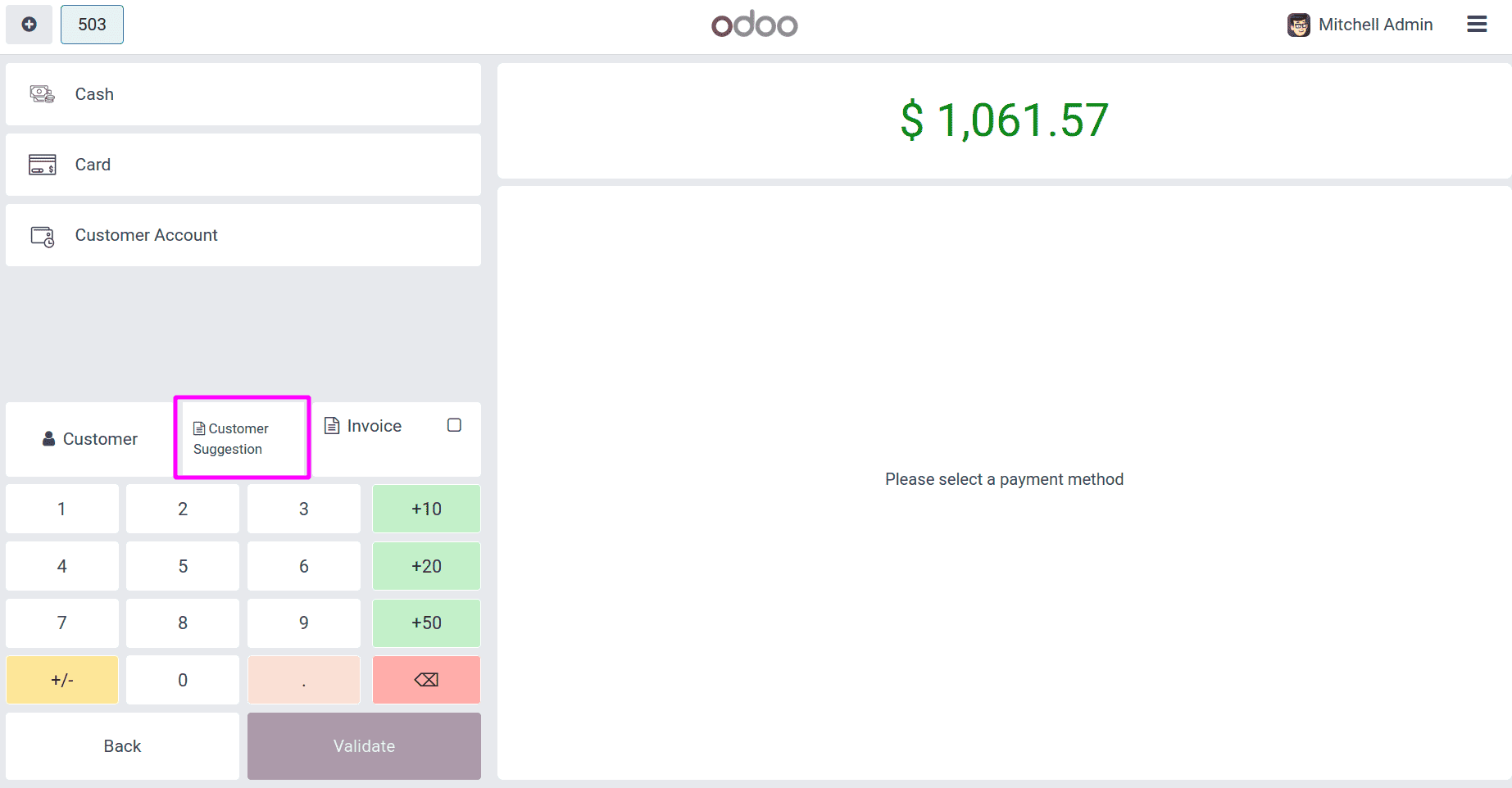Click the Customer Account wallet icon
The height and width of the screenshot is (788, 1512).
pos(43,236)
